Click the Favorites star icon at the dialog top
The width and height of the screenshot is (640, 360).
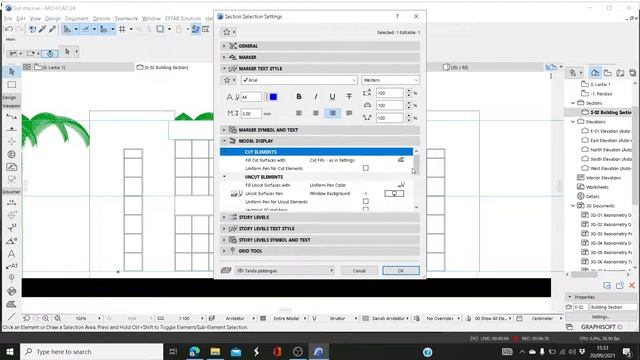click(x=227, y=32)
